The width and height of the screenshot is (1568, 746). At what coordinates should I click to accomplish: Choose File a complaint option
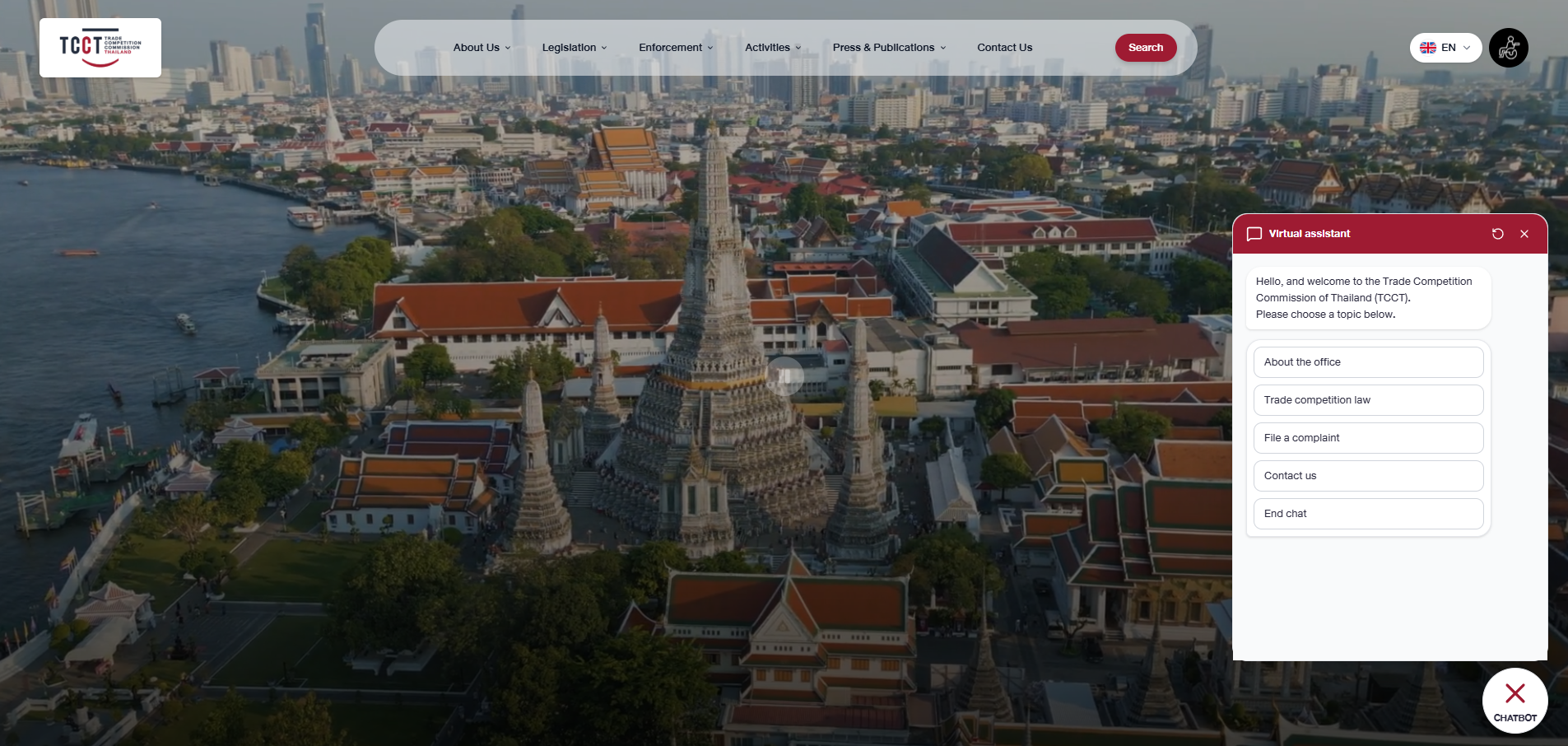click(x=1368, y=438)
